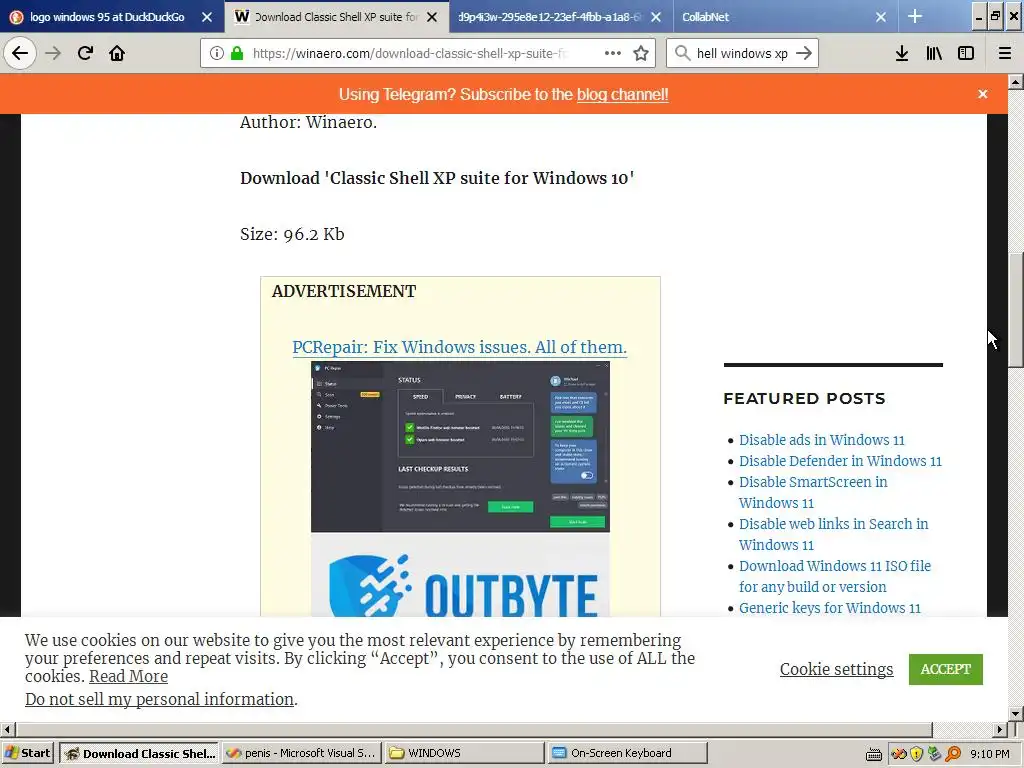Dismiss the orange Telegram banner

coord(982,94)
